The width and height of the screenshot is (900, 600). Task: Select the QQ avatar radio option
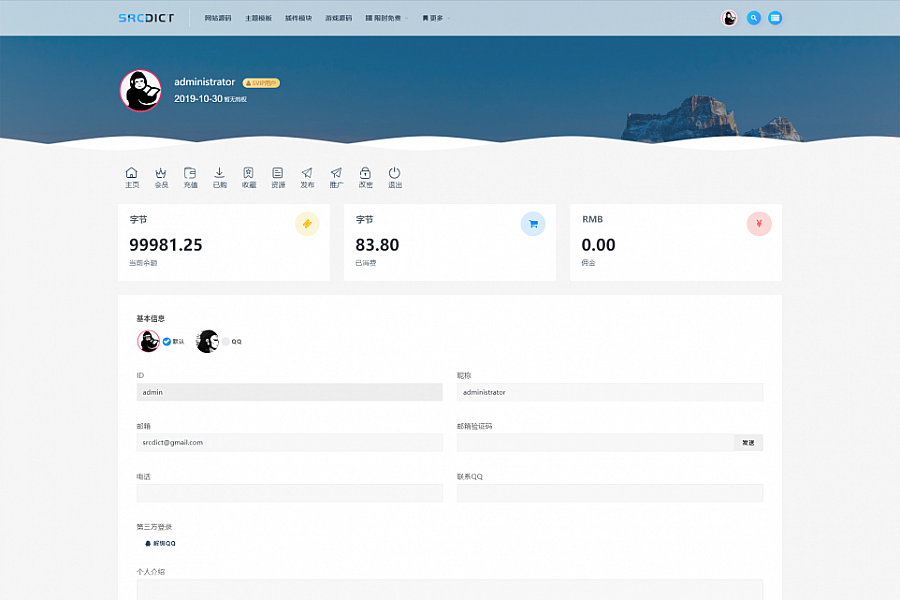pos(226,341)
